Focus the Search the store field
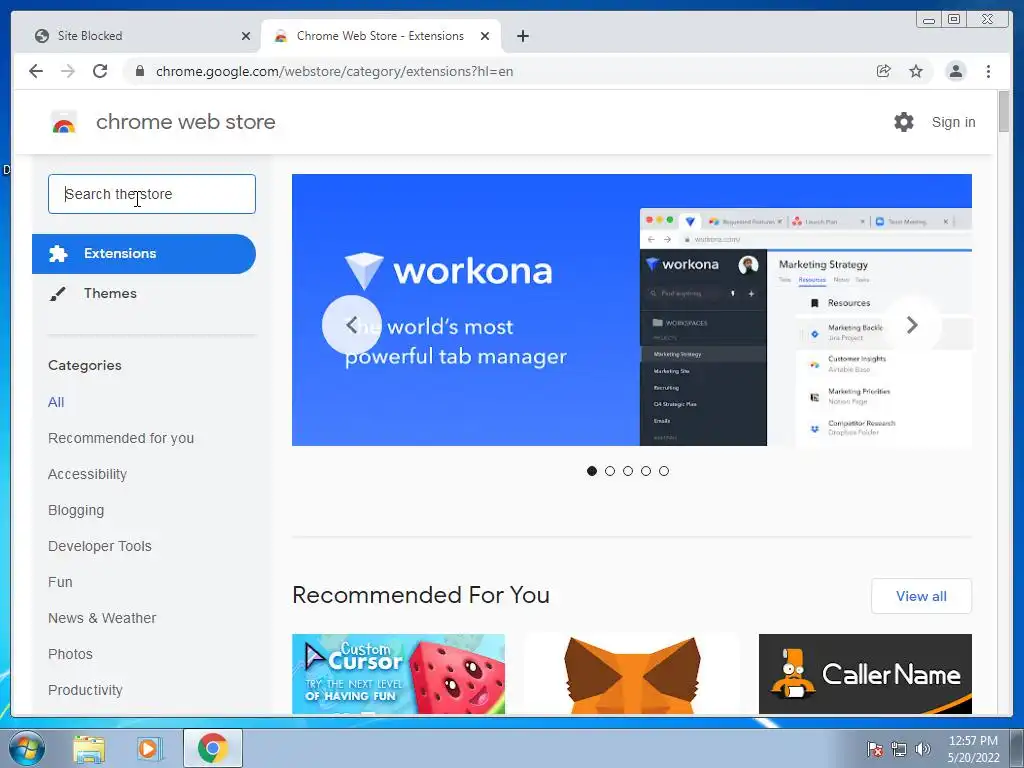Image resolution: width=1024 pixels, height=768 pixels. click(152, 194)
